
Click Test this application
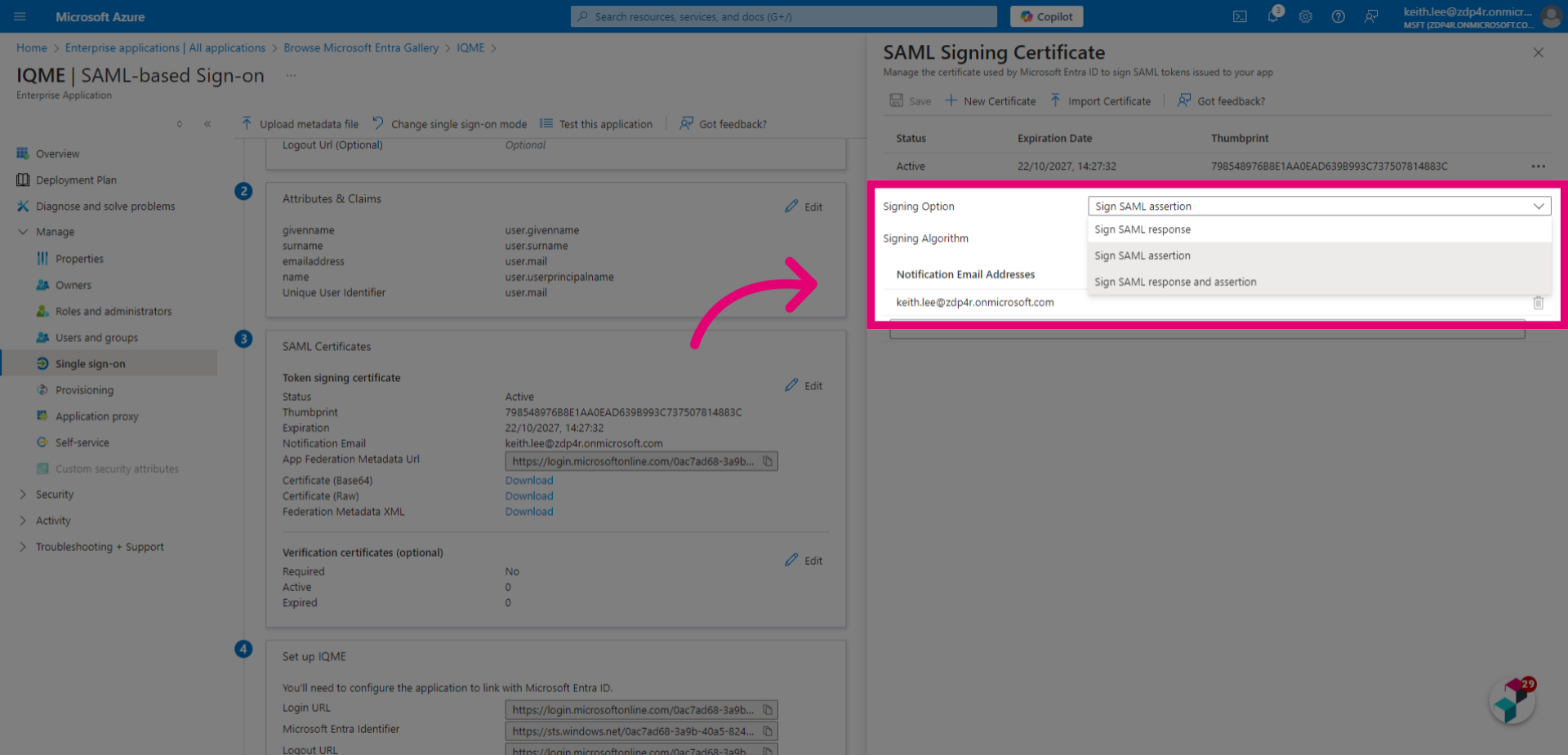pyautogui.click(x=596, y=124)
